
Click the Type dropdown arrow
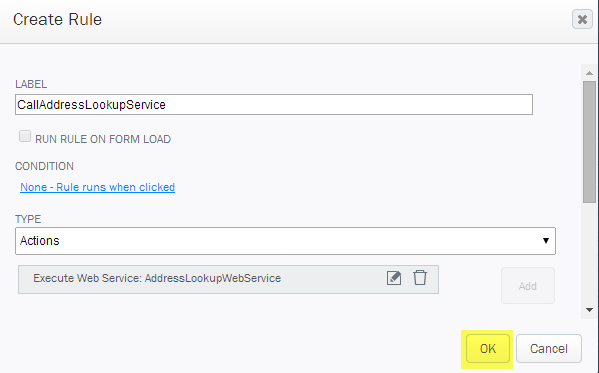tap(546, 241)
